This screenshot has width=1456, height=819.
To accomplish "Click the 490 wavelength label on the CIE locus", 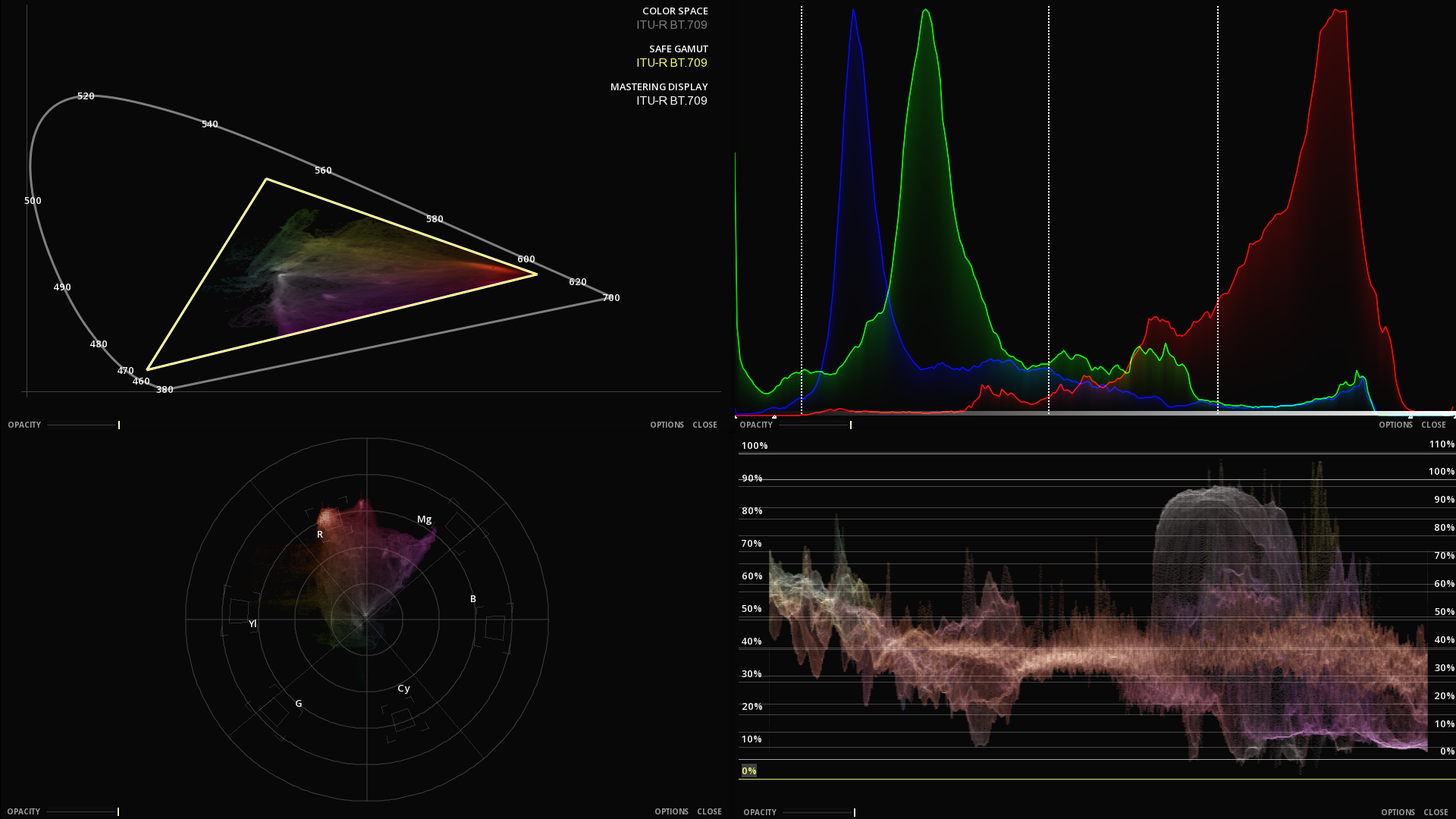I will pyautogui.click(x=62, y=287).
